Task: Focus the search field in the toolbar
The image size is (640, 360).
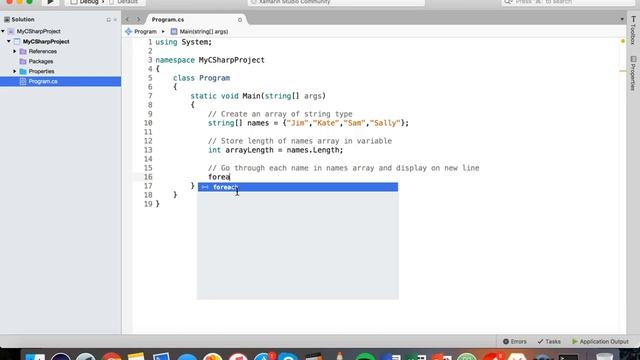Action: 567,2
